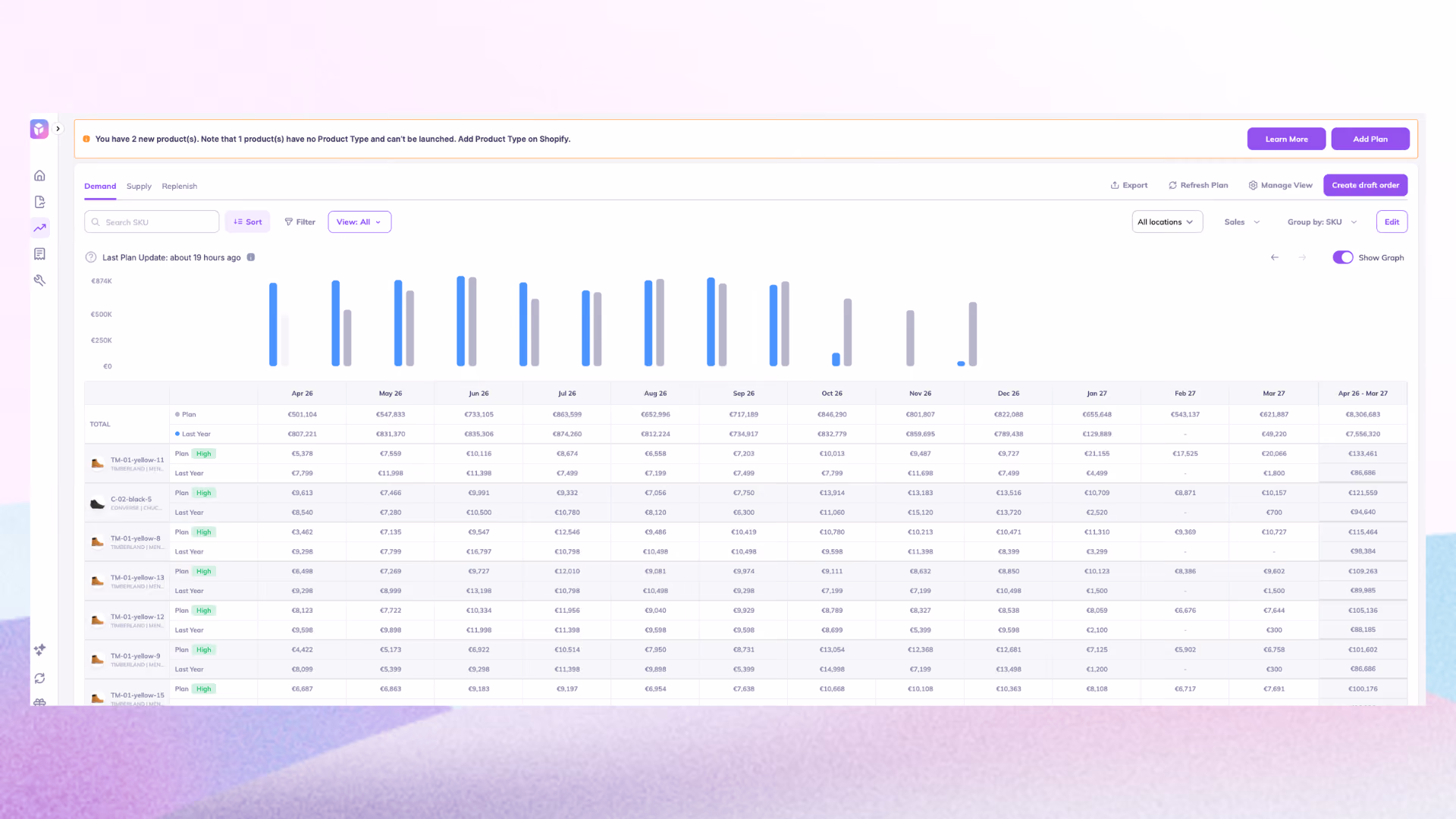Click the Last Year legend in TOTAL row
Screen dimensions: 1456x819
[x=193, y=435]
